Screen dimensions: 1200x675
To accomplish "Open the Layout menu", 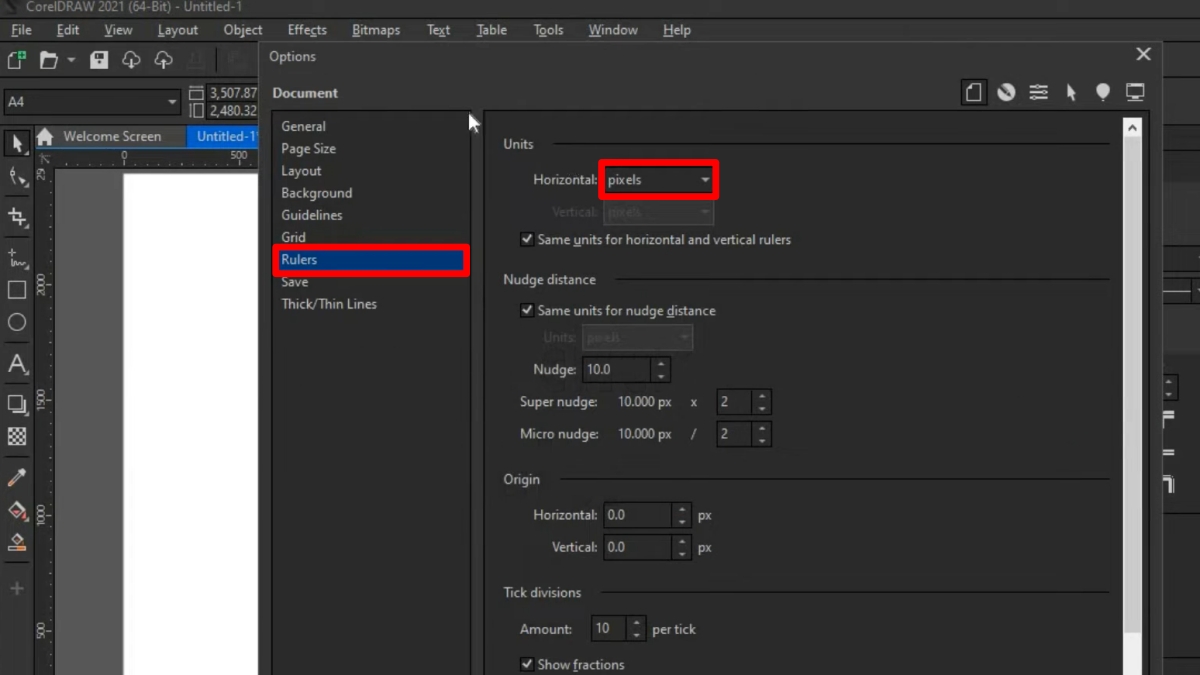I will tap(178, 30).
